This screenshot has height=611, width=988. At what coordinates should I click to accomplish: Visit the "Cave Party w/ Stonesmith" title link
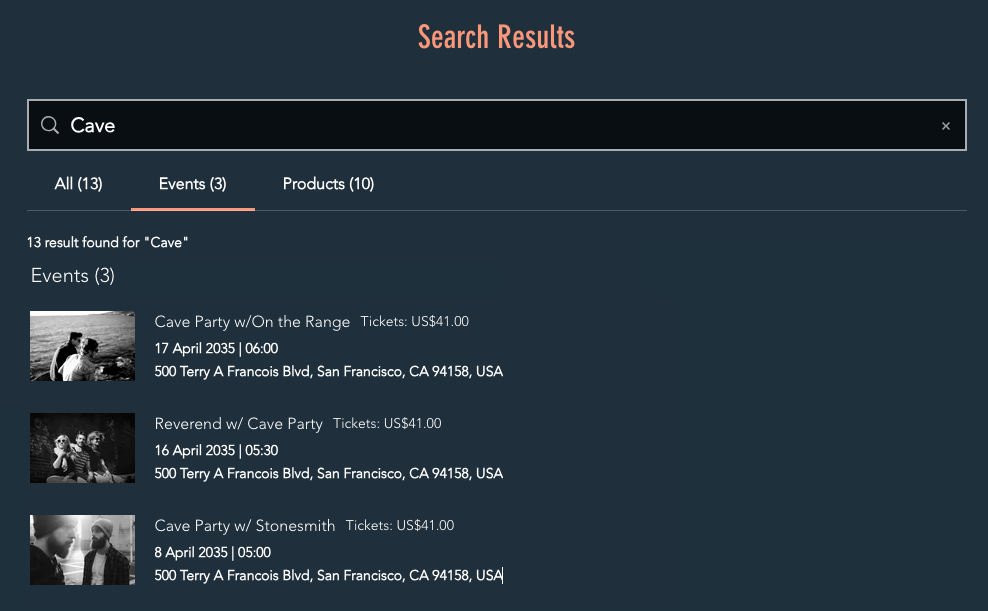point(245,526)
